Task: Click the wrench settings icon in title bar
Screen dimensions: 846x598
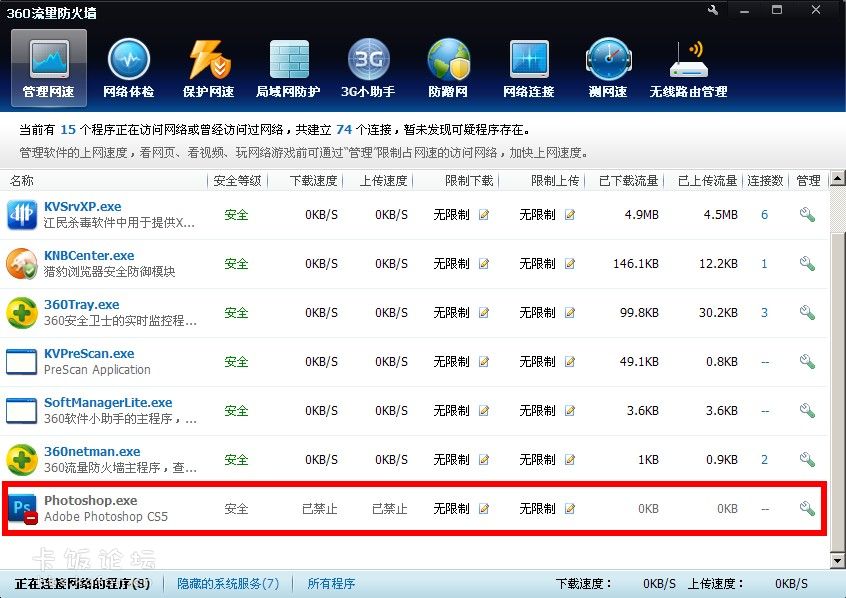Action: click(x=713, y=10)
